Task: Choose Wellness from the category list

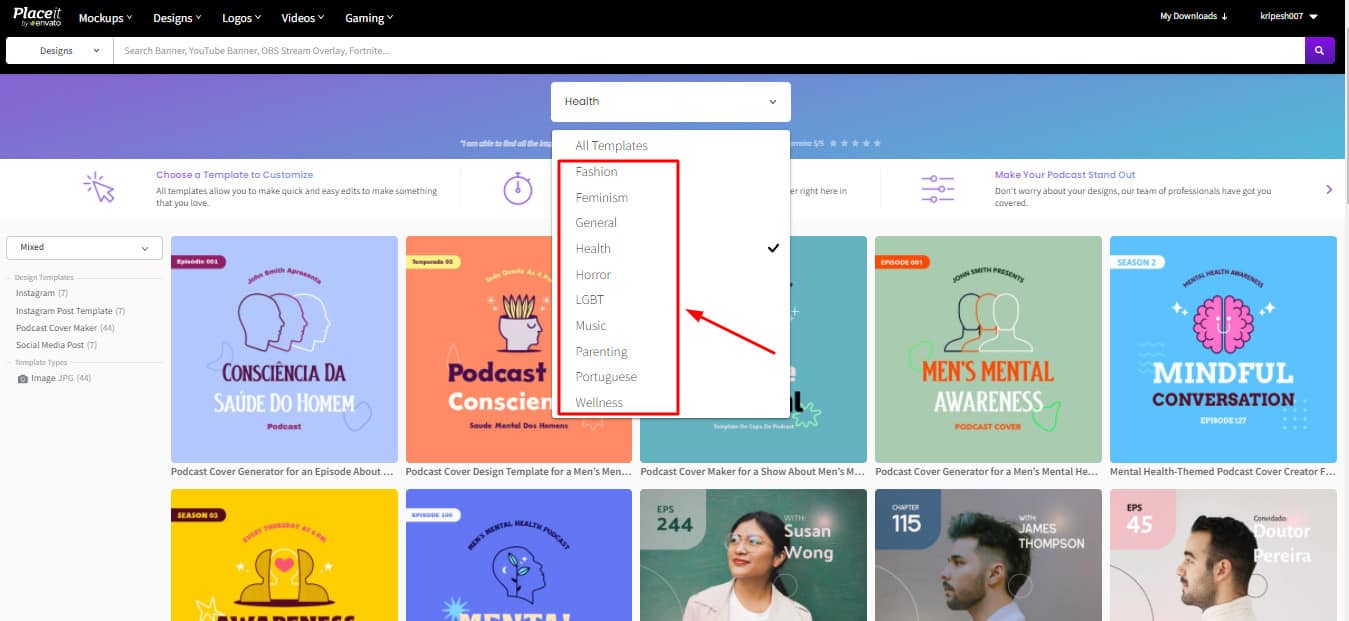Action: 599,403
